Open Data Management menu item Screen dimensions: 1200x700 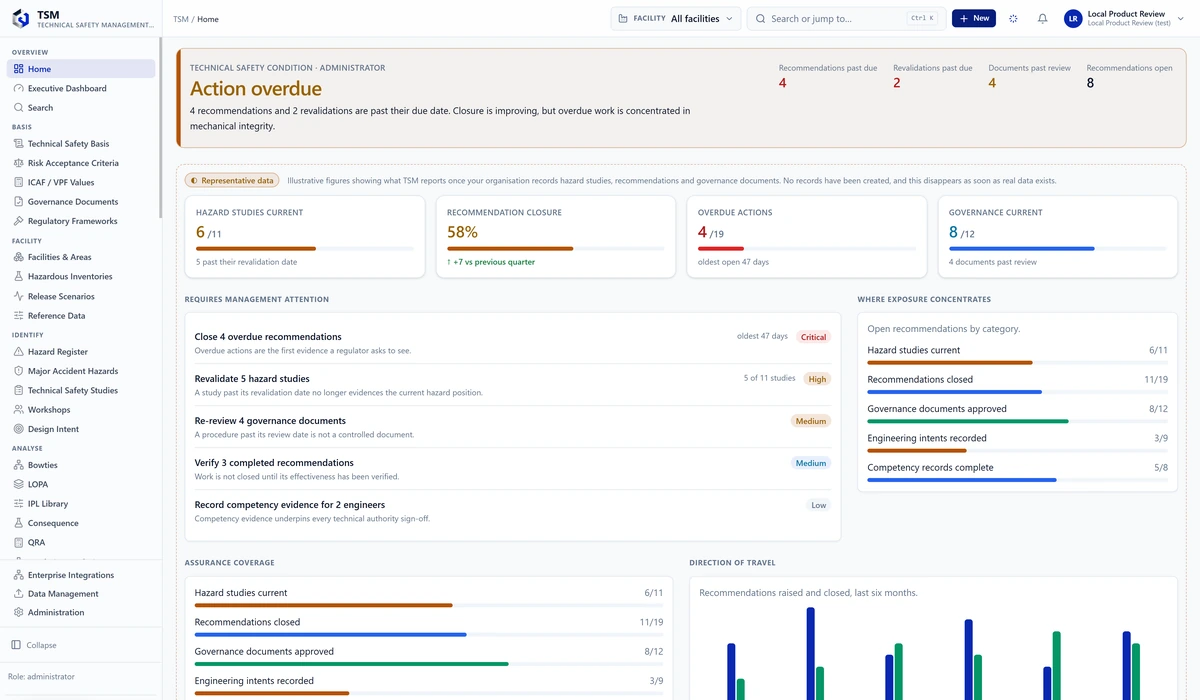pos(81,594)
